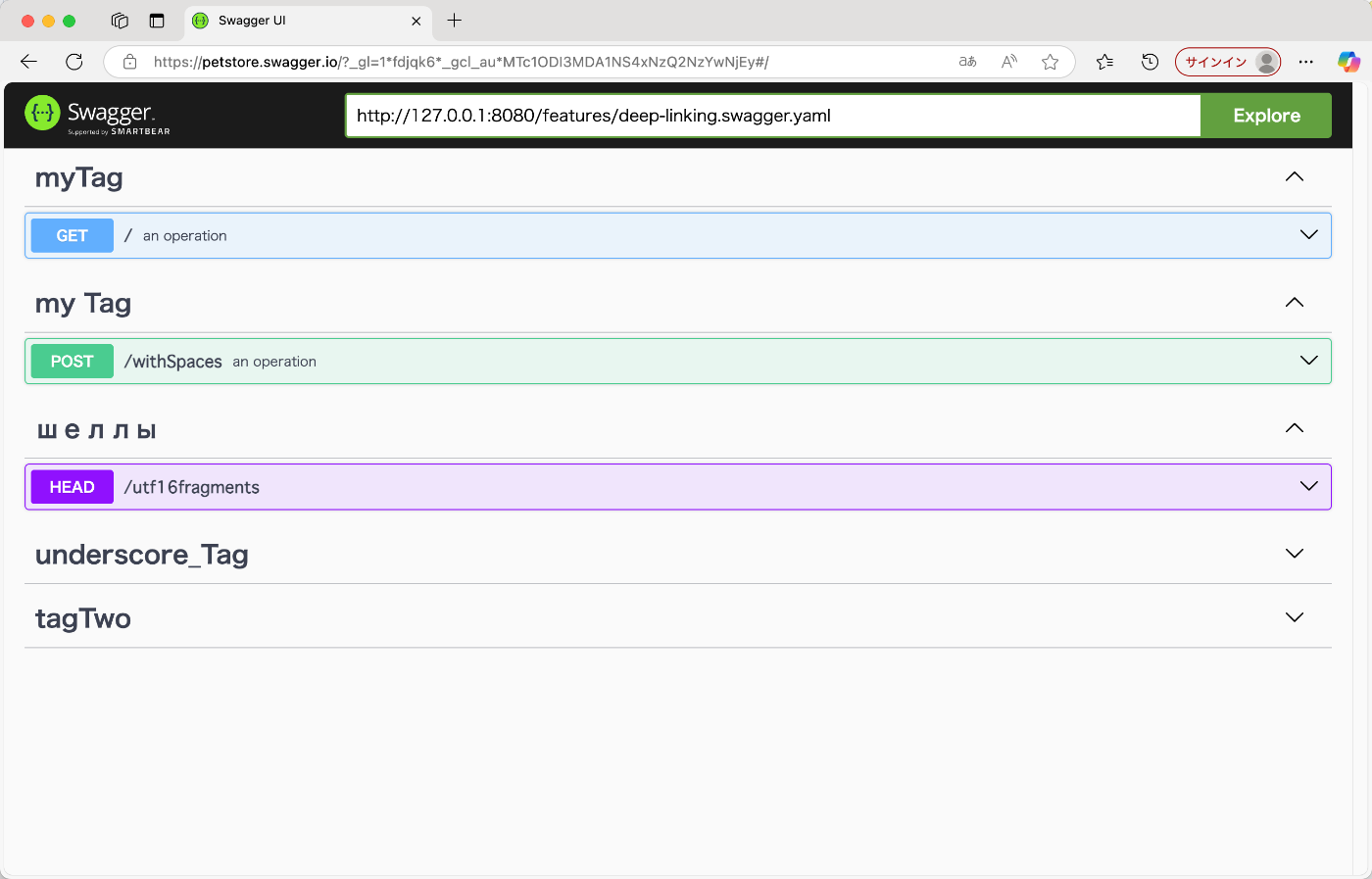Open the tab actions menu icon
The height and width of the screenshot is (879, 1372).
point(157,21)
